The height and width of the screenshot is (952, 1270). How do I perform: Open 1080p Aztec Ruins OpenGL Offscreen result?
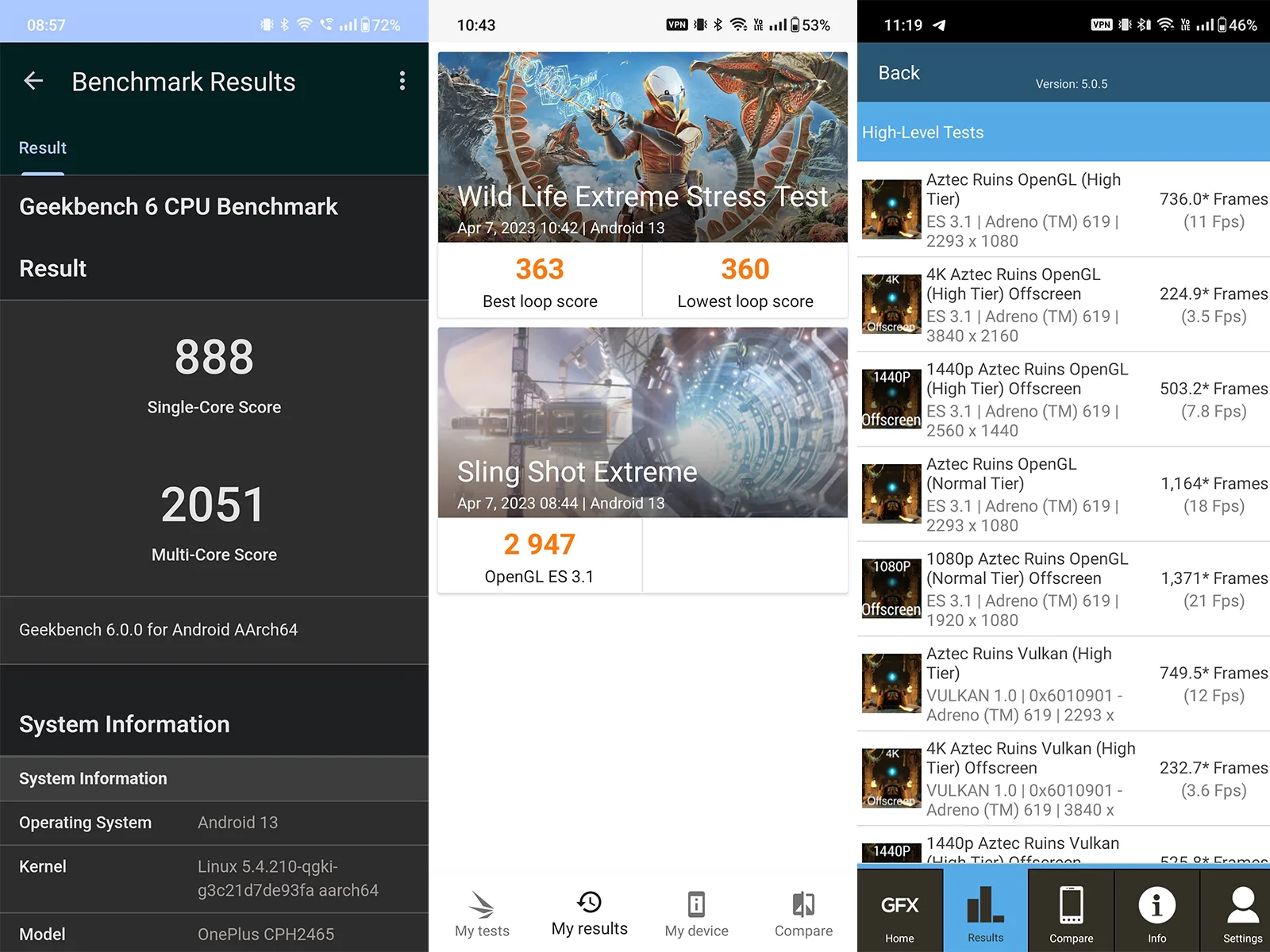tap(1064, 589)
